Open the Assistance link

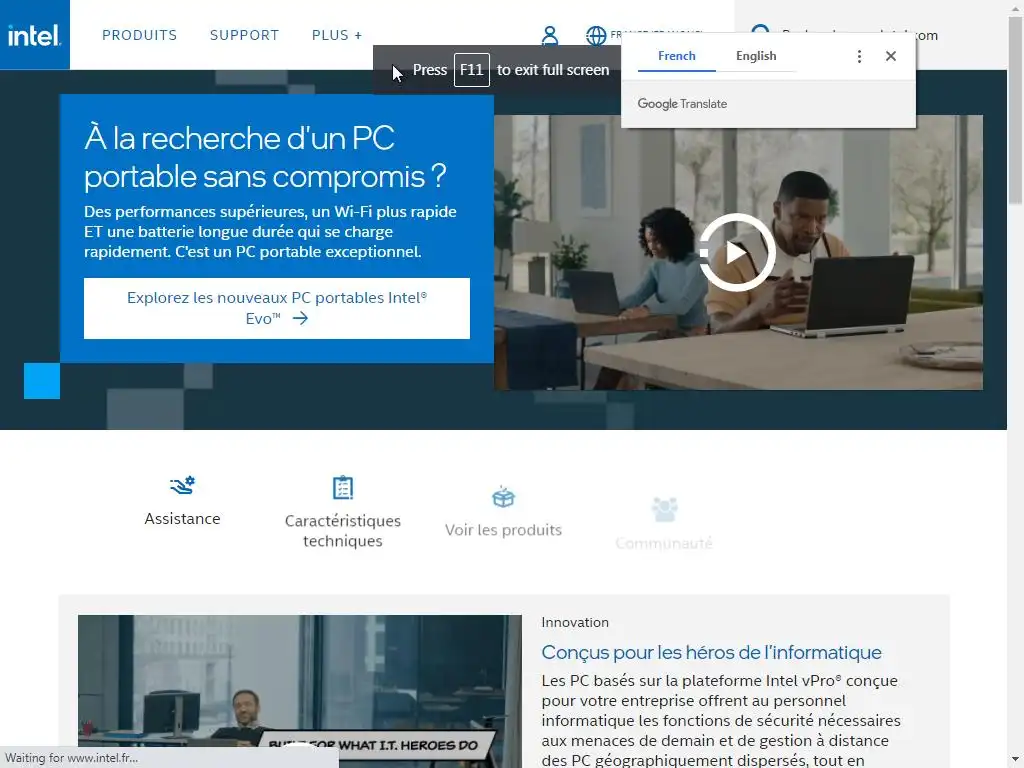tap(182, 519)
